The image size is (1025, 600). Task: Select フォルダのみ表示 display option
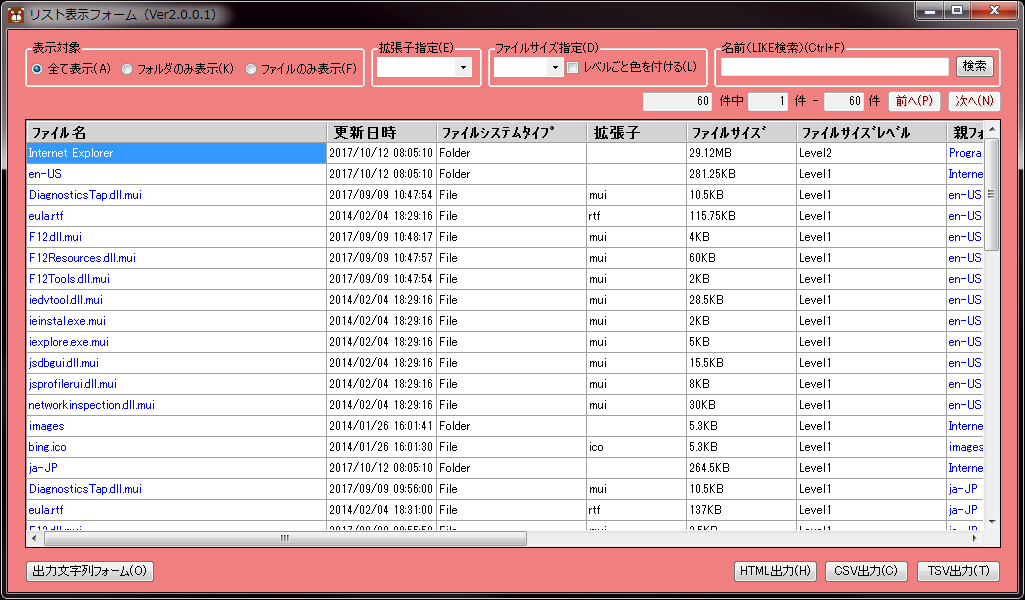pos(127,68)
